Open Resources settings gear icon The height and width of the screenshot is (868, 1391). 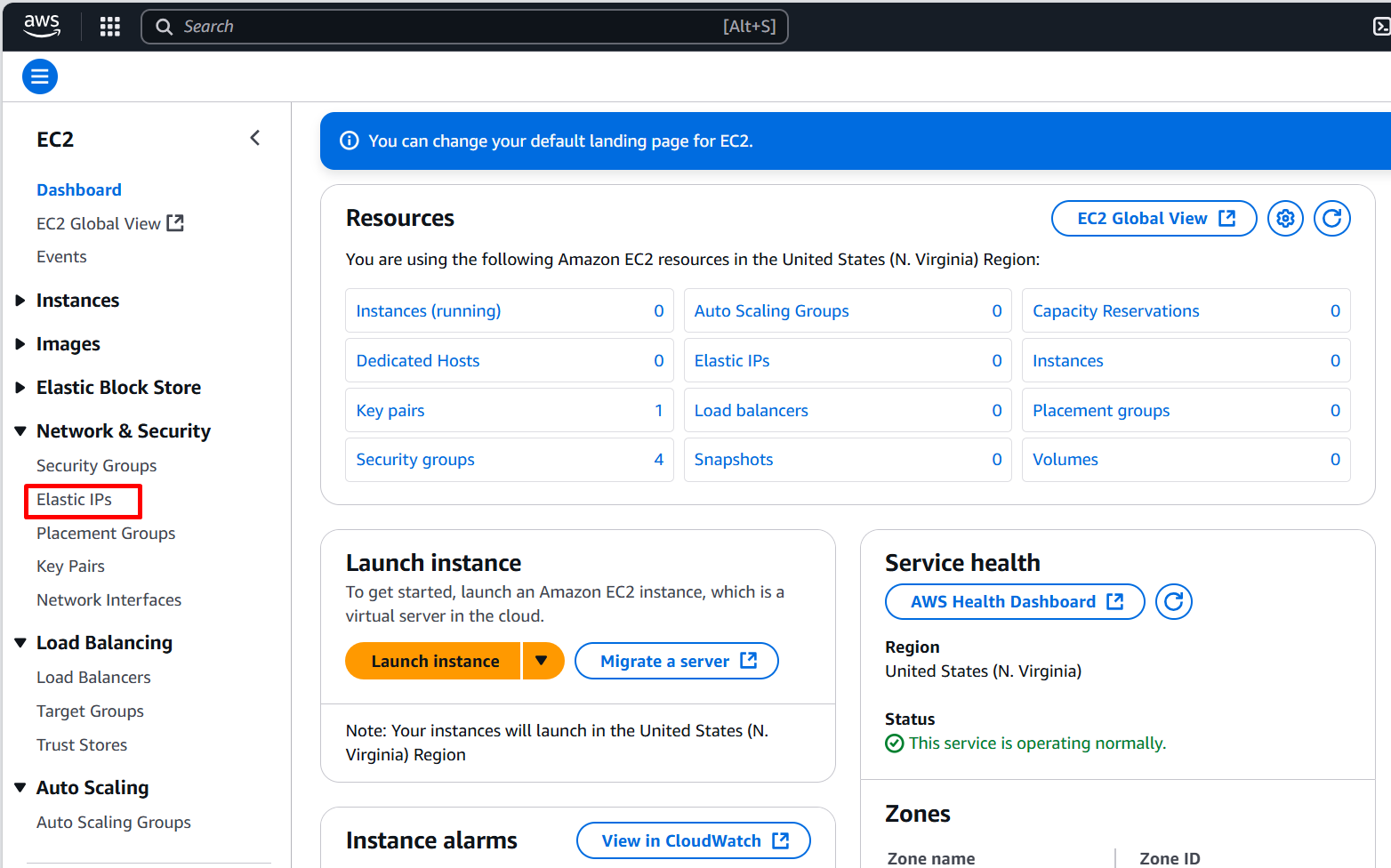click(x=1285, y=218)
